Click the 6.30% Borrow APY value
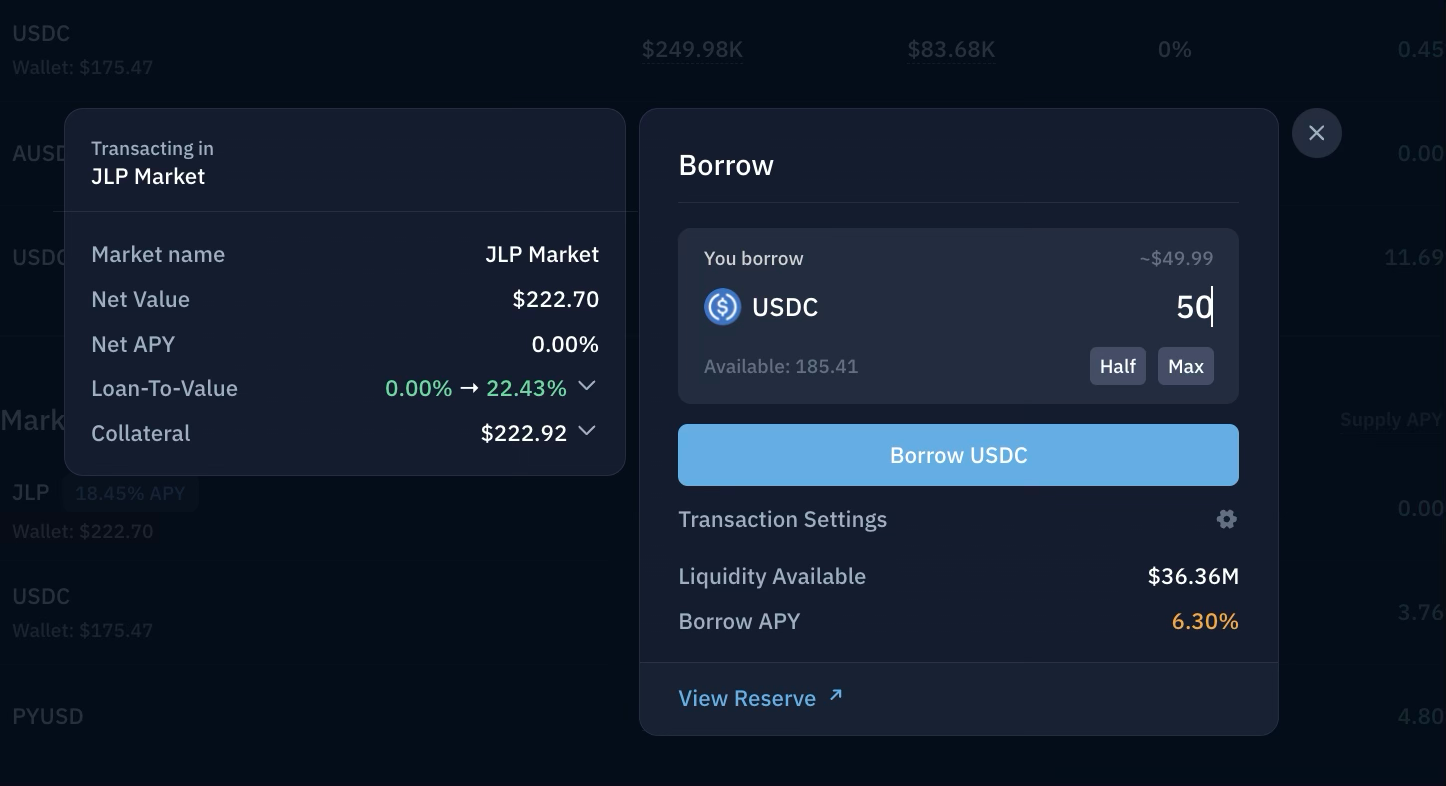Image resolution: width=1446 pixels, height=786 pixels. pyautogui.click(x=1204, y=621)
